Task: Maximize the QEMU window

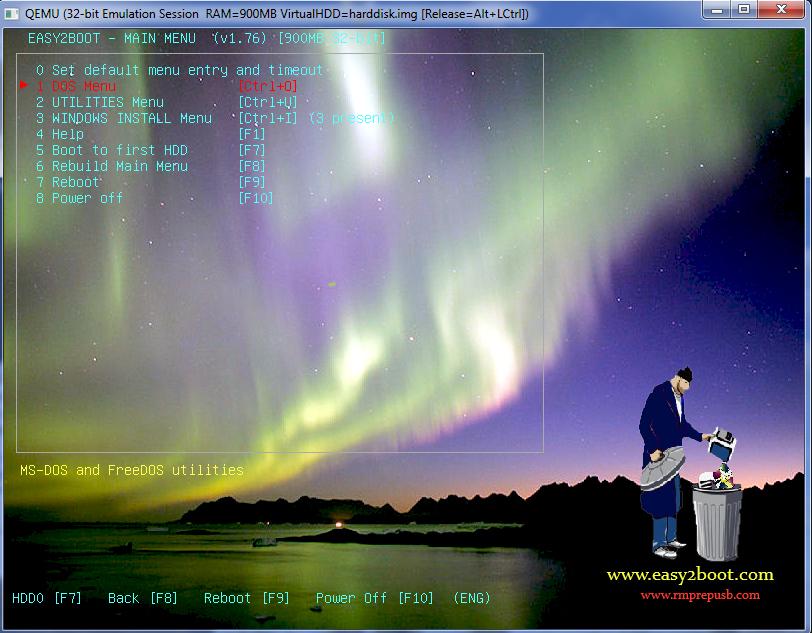Action: pyautogui.click(x=744, y=10)
